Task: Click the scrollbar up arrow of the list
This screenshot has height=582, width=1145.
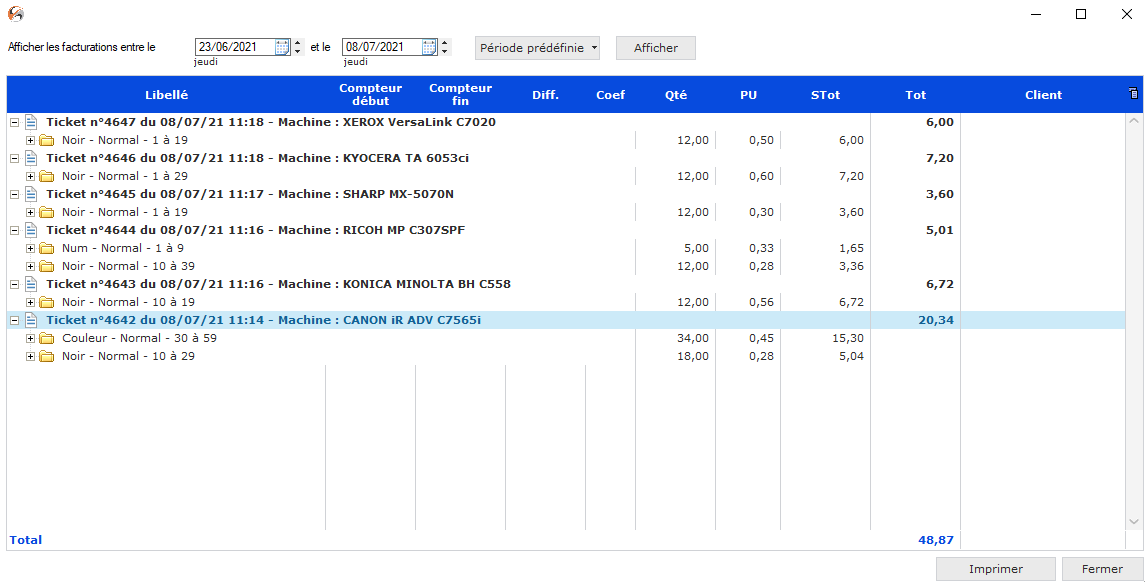Action: (x=1133, y=121)
